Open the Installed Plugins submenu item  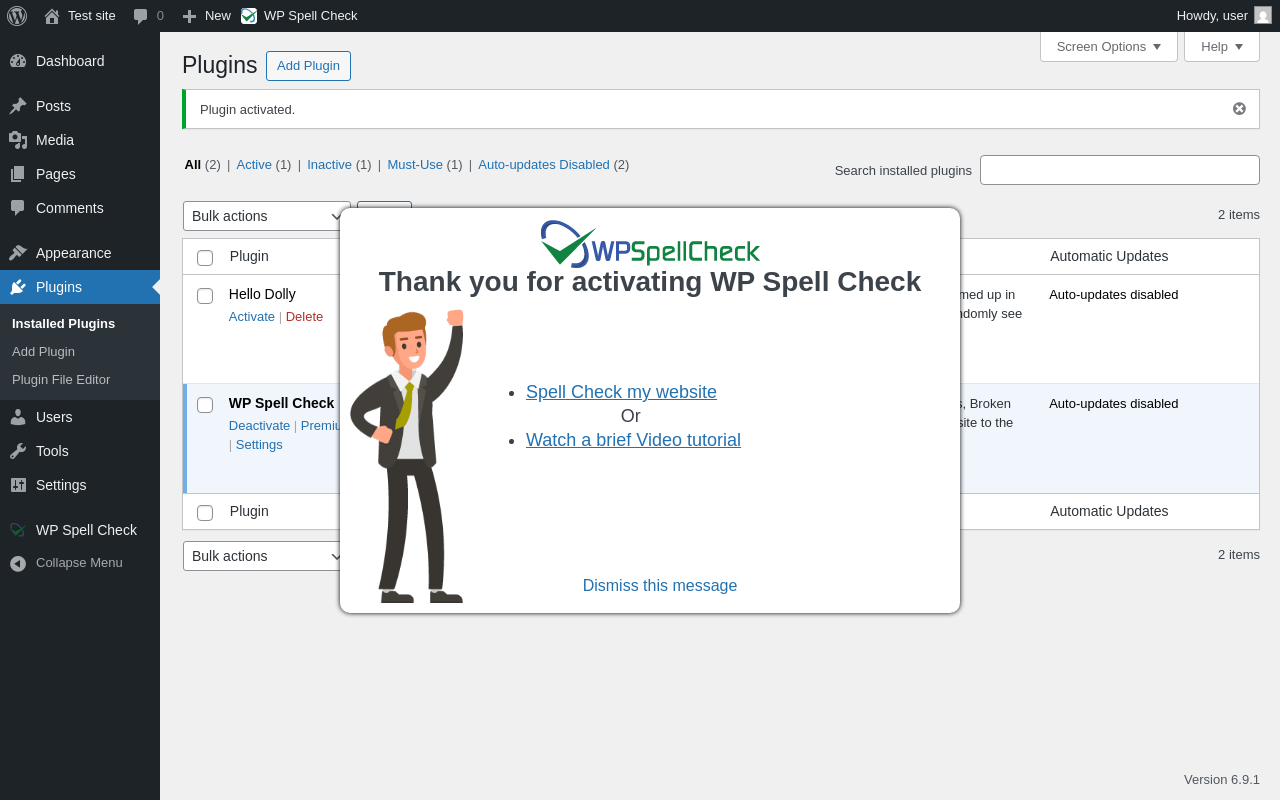pyautogui.click(x=63, y=323)
